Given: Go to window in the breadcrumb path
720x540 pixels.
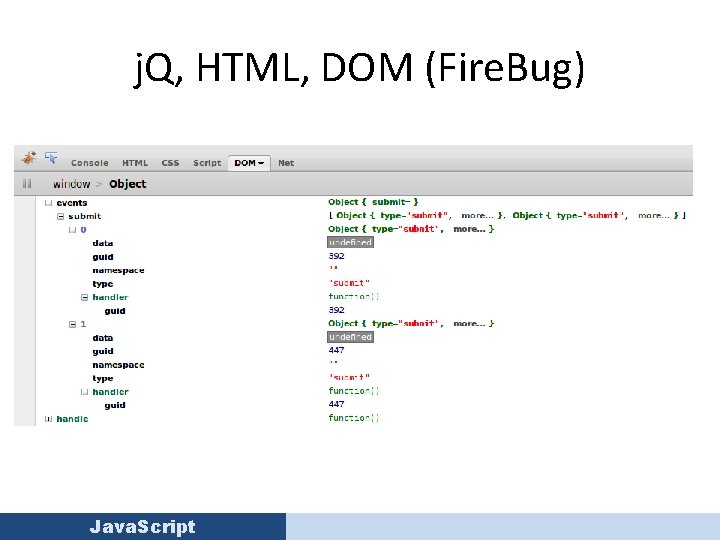Looking at the screenshot, I should tap(71, 184).
